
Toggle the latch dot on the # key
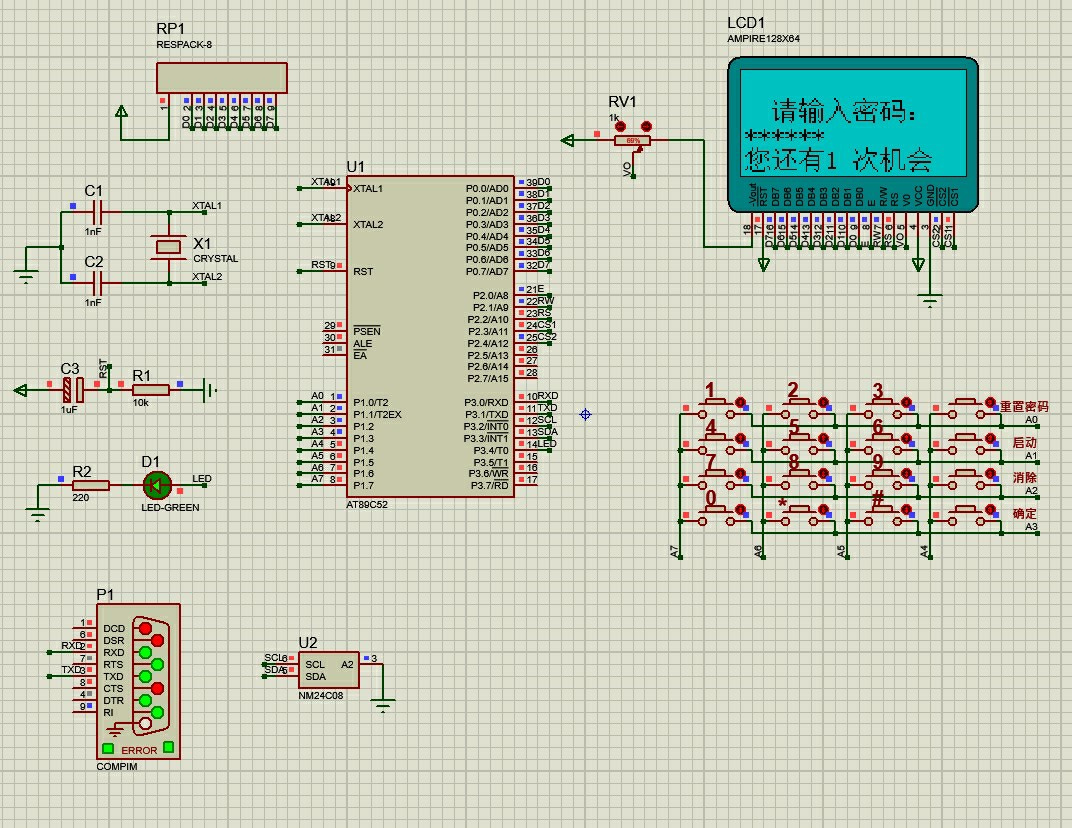[x=907, y=509]
